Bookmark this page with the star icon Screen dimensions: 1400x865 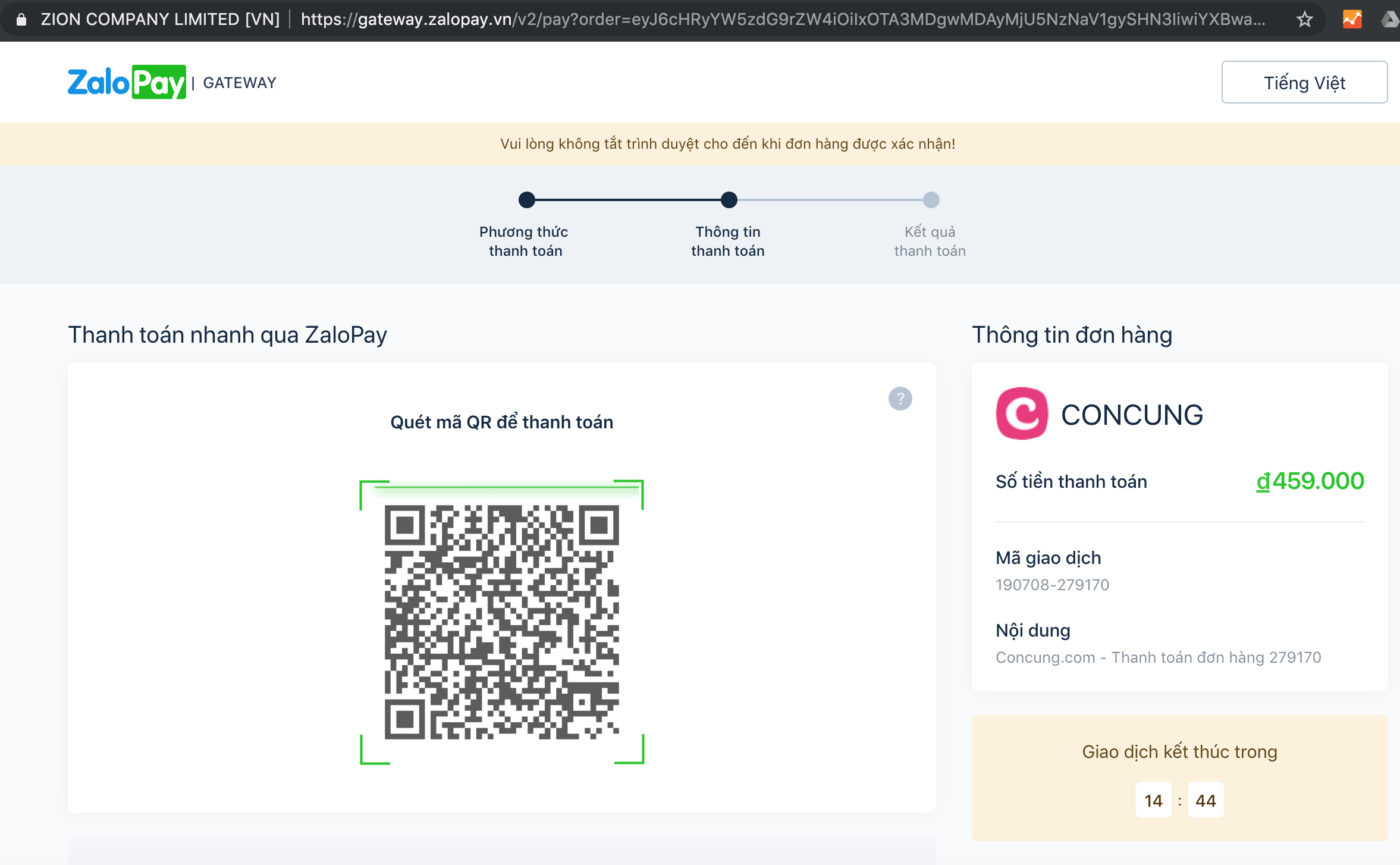[1304, 20]
